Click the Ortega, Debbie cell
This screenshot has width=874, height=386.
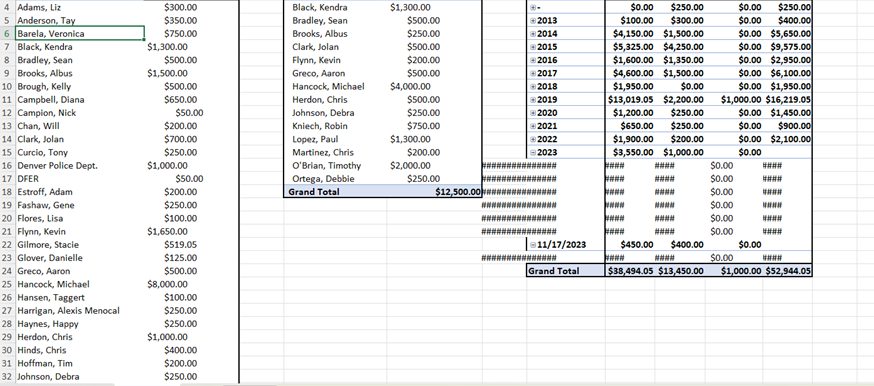click(335, 179)
